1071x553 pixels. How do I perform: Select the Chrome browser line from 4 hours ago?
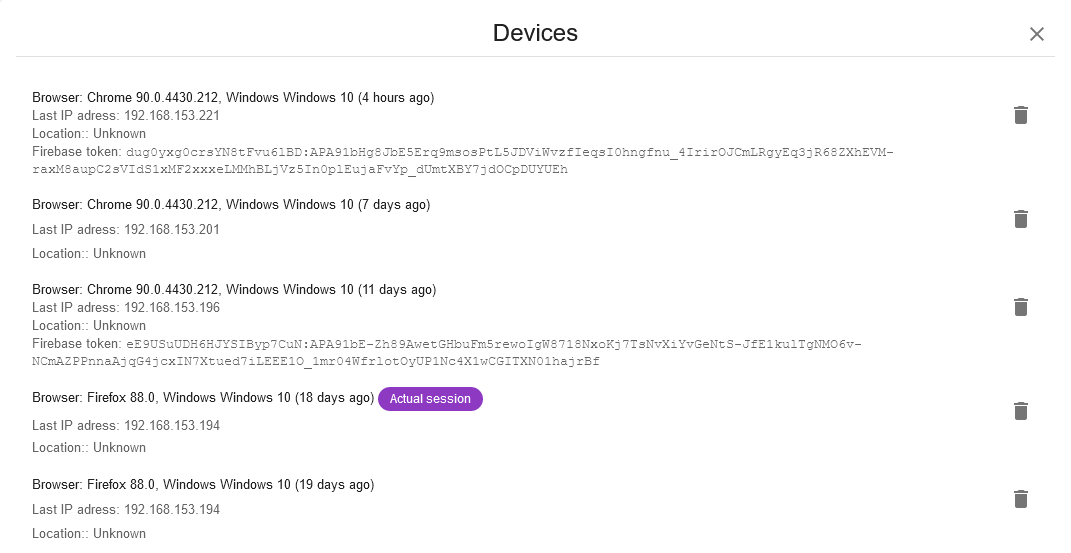pyautogui.click(x=233, y=98)
